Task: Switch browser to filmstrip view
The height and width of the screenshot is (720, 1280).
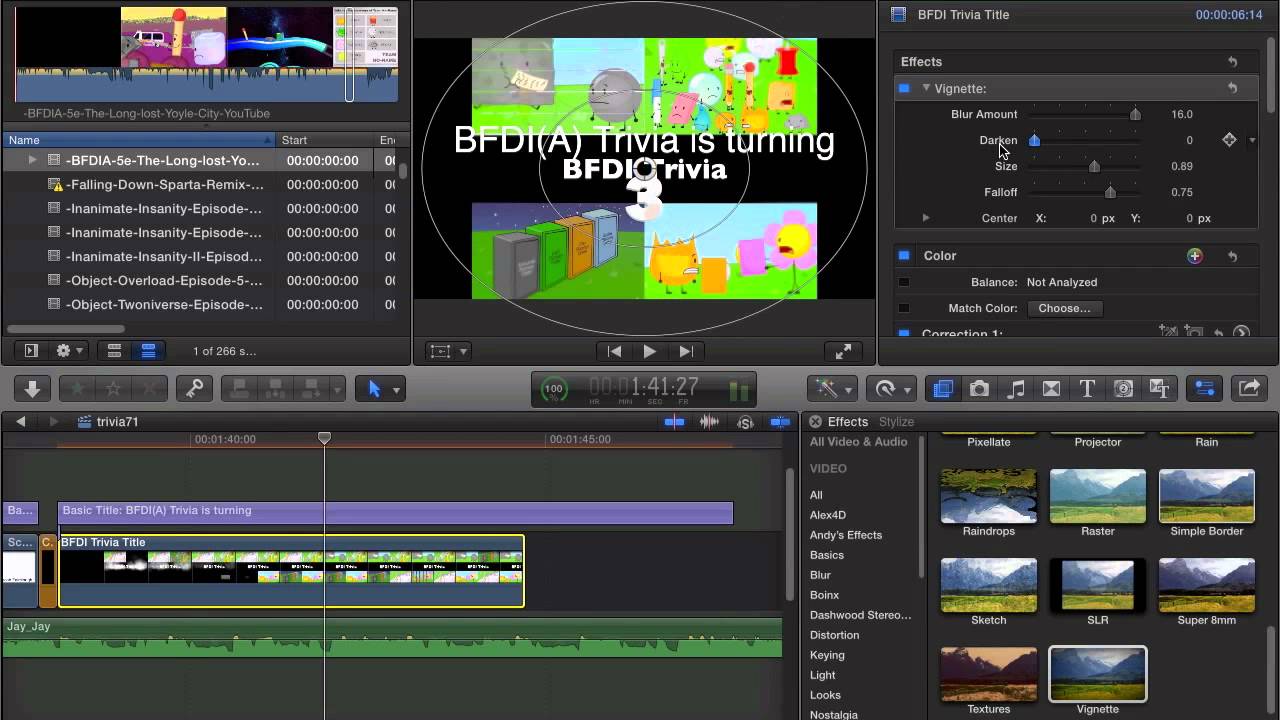Action: pyautogui.click(x=114, y=351)
